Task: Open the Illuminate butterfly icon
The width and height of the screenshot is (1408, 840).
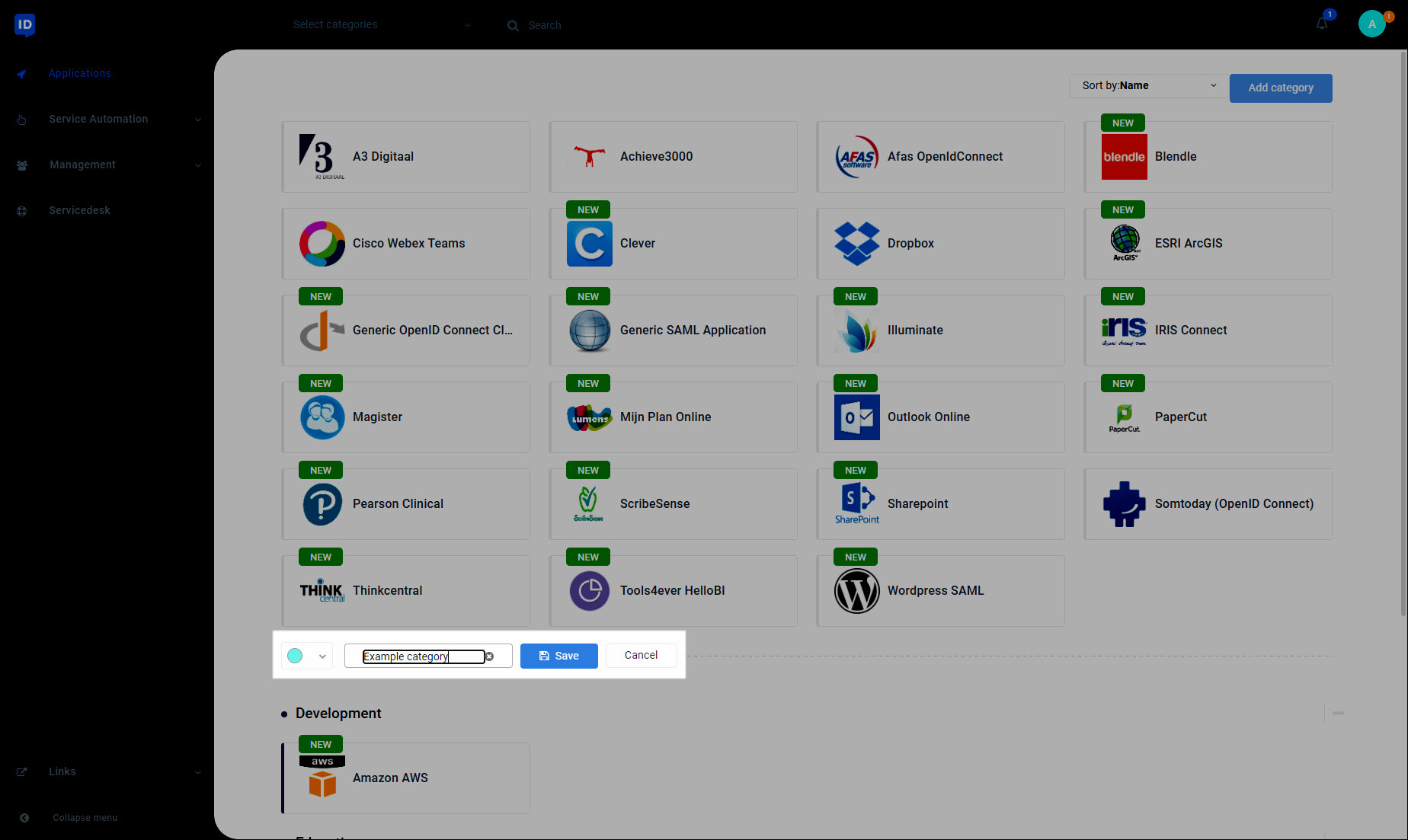Action: click(x=857, y=331)
